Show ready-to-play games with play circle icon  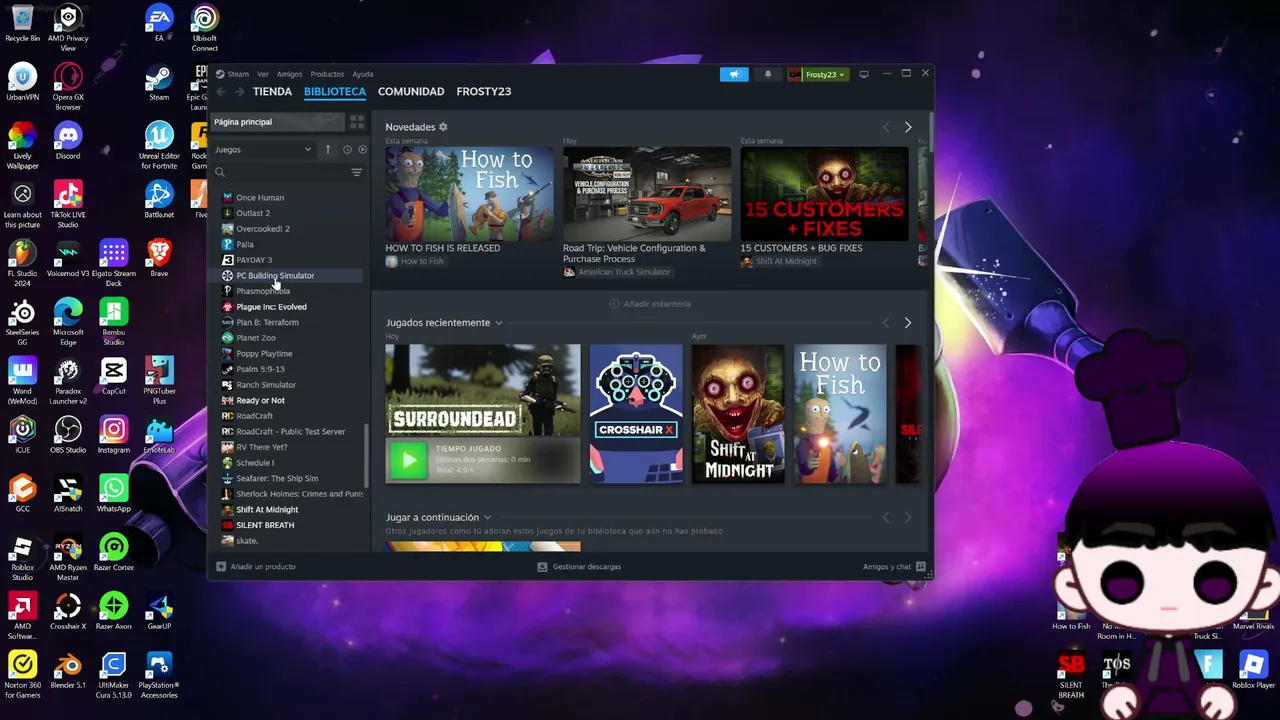[x=362, y=150]
